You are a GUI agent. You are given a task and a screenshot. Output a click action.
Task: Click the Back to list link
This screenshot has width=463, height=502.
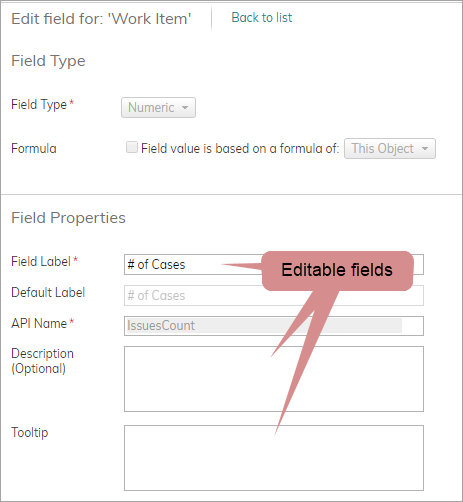pyautogui.click(x=262, y=18)
